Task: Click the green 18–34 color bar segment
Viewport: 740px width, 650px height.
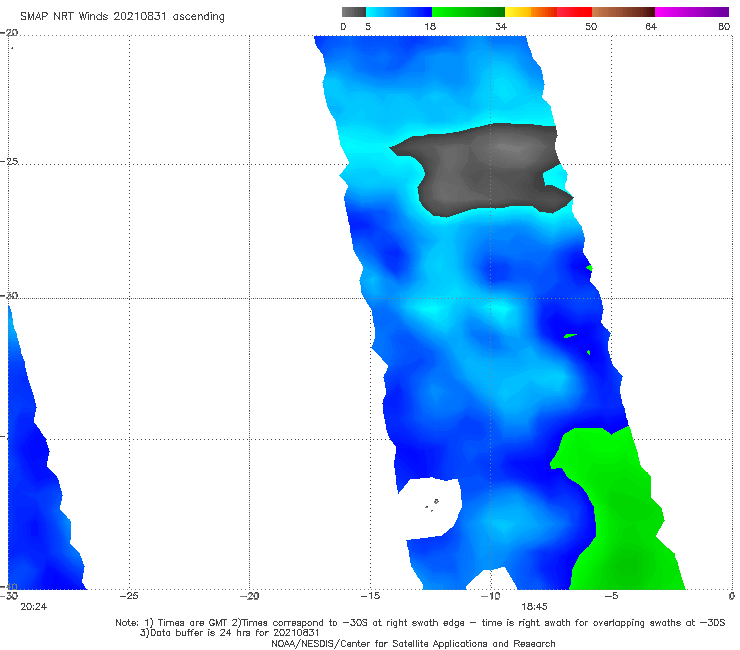Action: (468, 12)
